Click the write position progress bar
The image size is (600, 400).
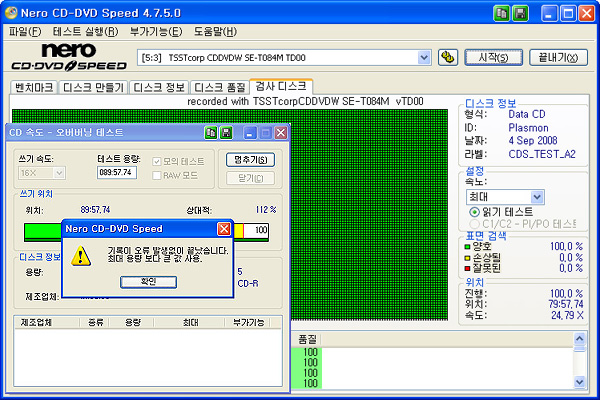pyautogui.click(x=146, y=232)
